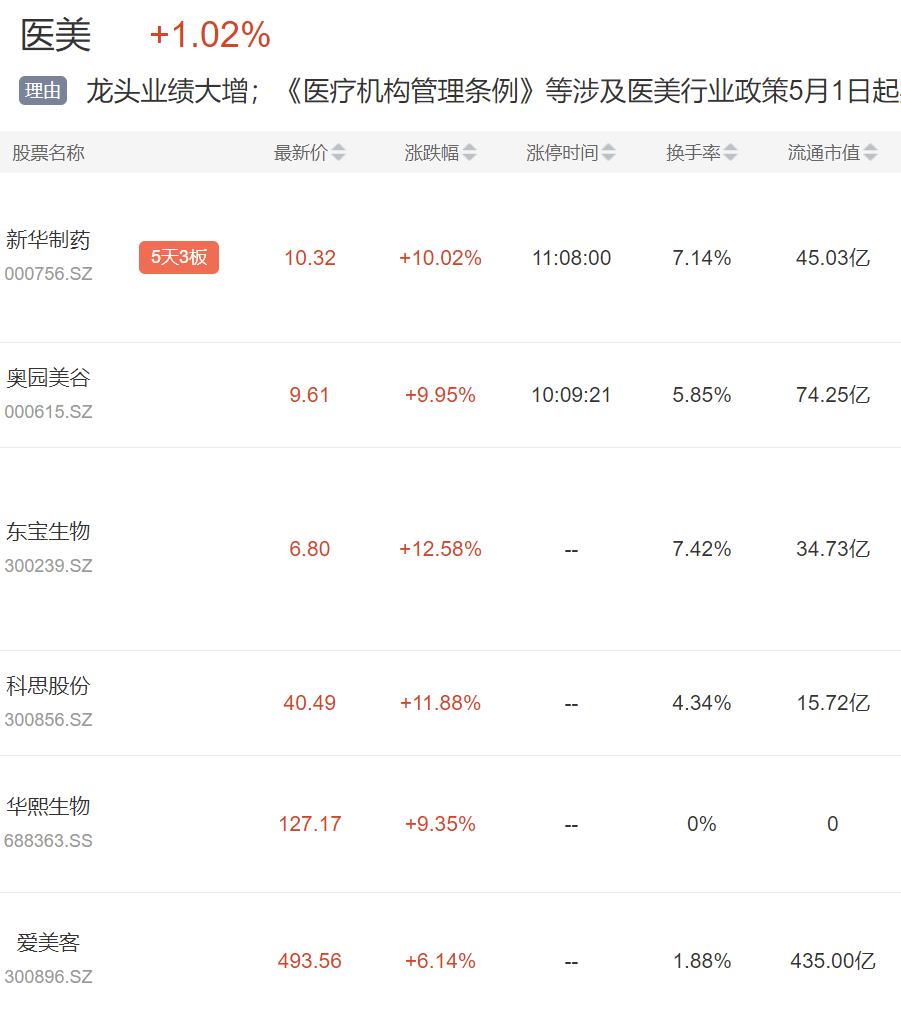Click turnover rate 7.14%

(x=702, y=258)
